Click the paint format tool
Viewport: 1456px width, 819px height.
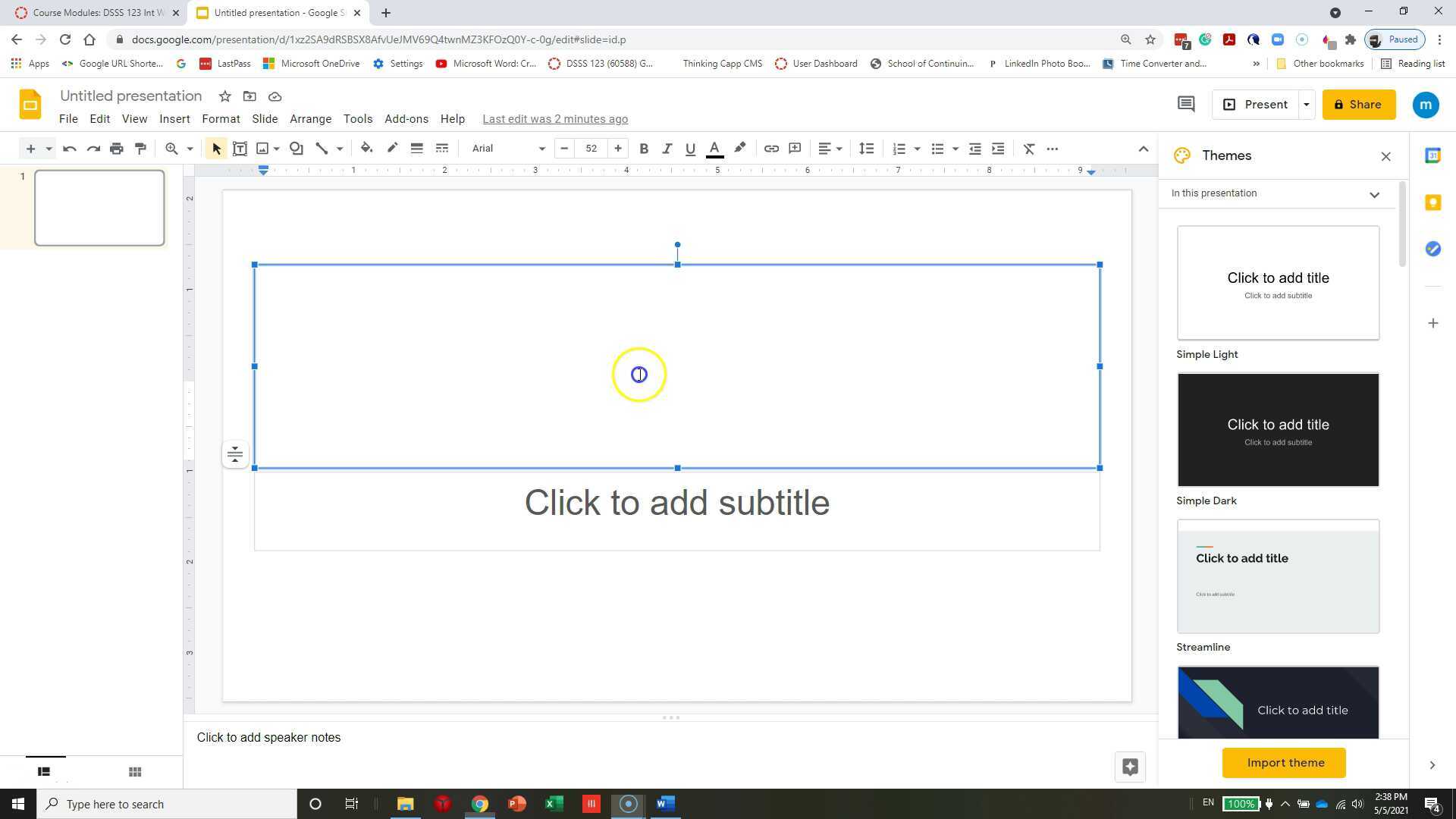pos(140,148)
